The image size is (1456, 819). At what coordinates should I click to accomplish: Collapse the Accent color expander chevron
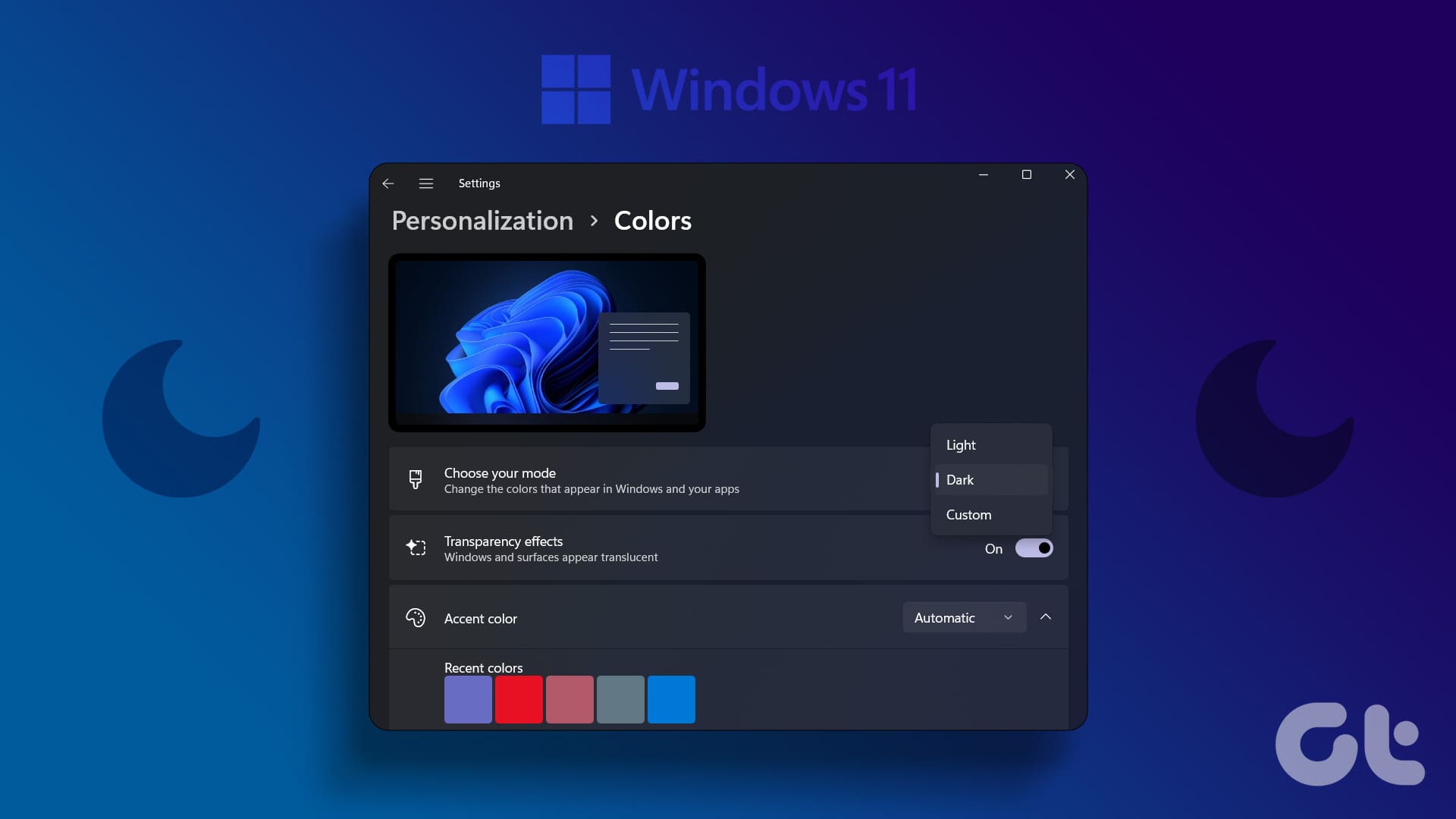click(1047, 617)
